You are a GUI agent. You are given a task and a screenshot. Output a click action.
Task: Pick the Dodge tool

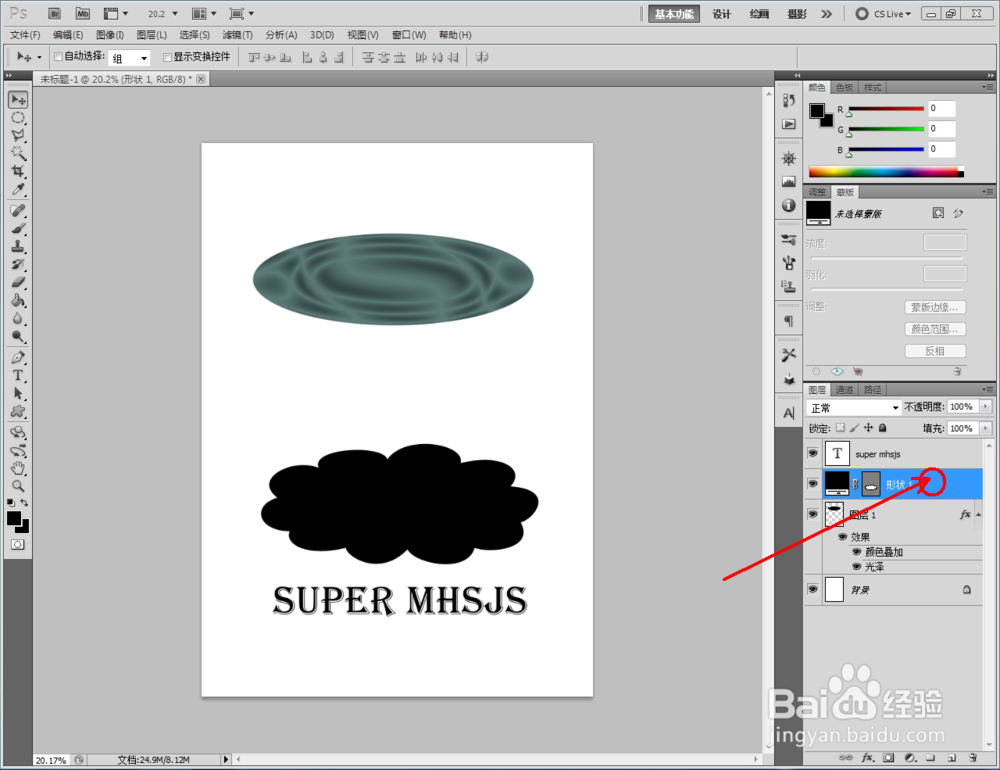[18, 336]
